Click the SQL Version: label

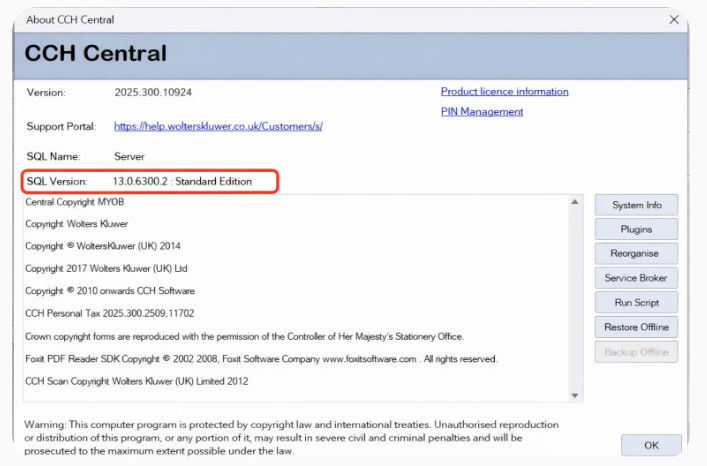[x=57, y=182]
